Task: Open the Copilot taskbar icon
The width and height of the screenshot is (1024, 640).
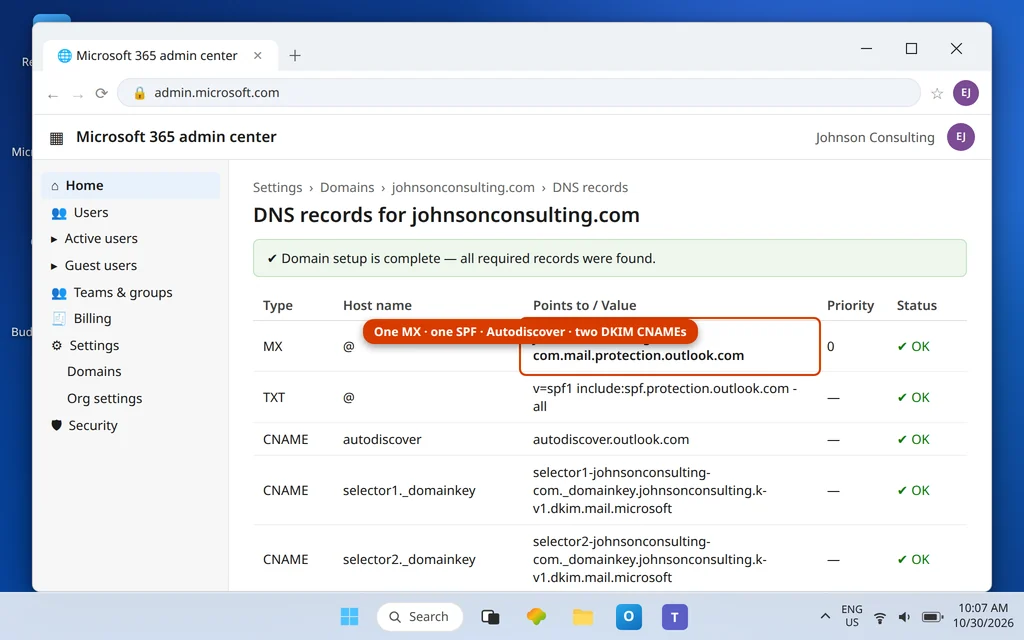Action: tap(536, 616)
